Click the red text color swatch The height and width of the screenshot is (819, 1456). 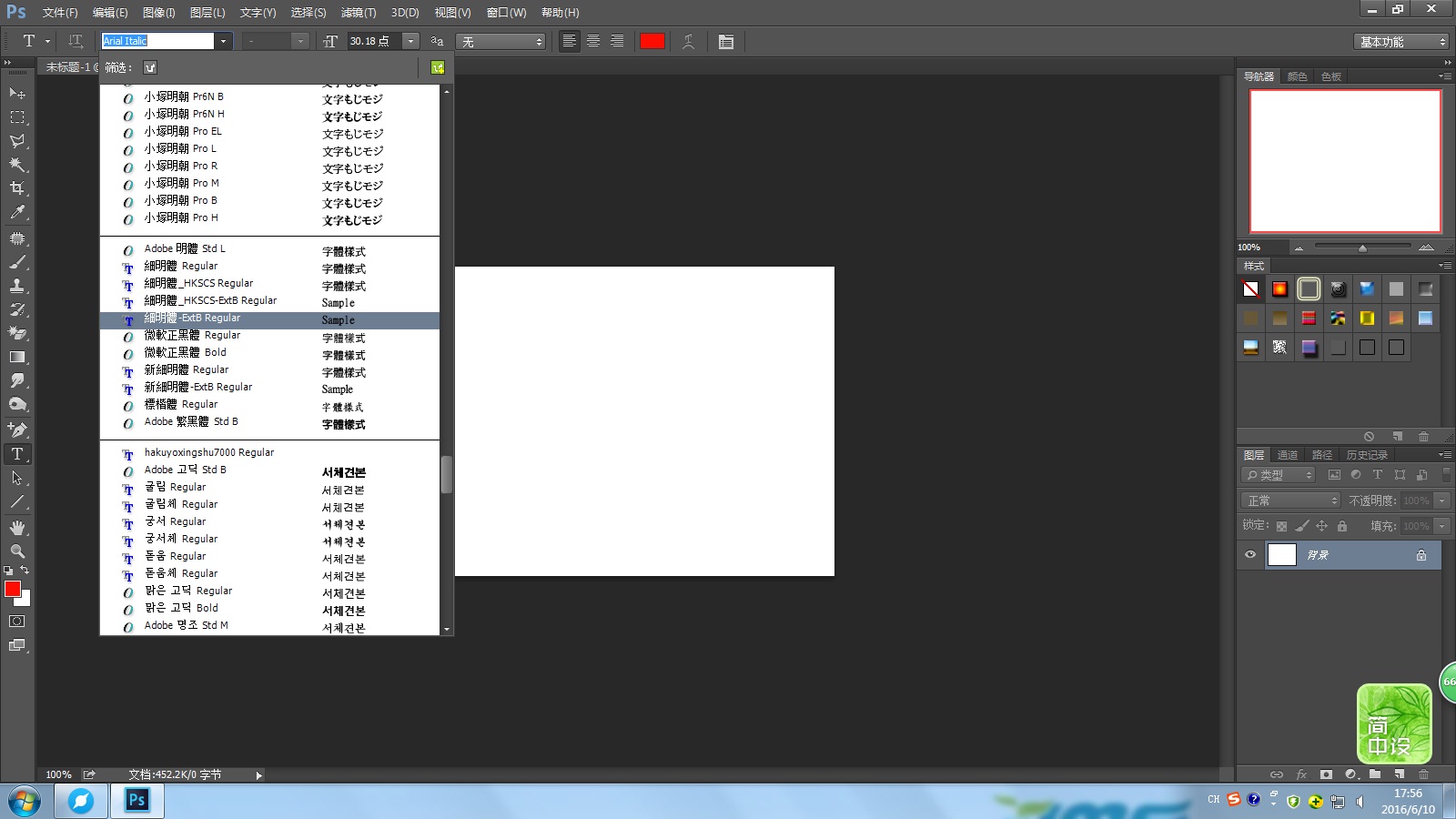(652, 41)
